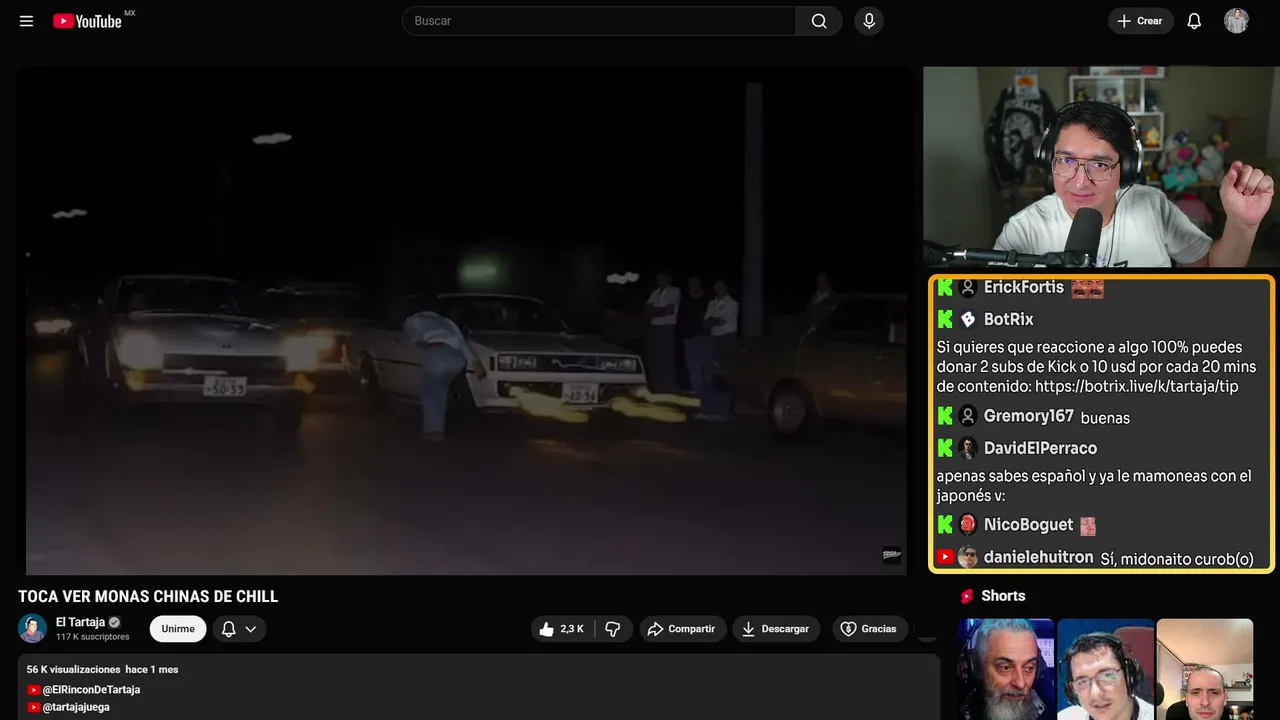The image size is (1280, 720).
Task: Click the Kick icon beside NicoBoguet
Action: pyautogui.click(x=944, y=524)
